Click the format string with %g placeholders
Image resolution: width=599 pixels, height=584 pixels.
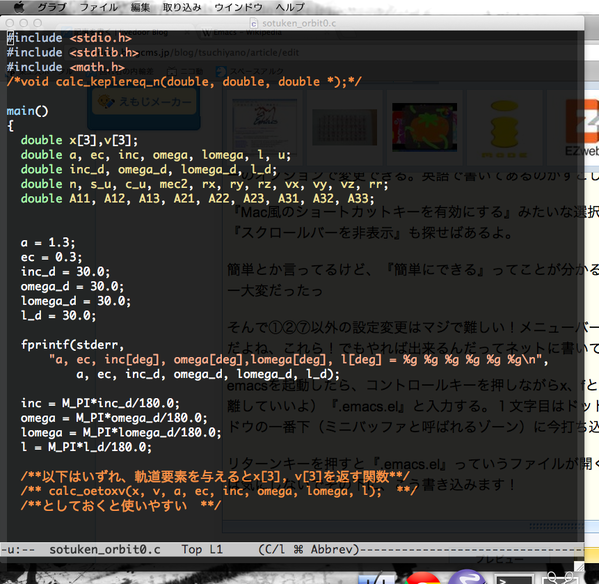pyautogui.click(x=298, y=359)
